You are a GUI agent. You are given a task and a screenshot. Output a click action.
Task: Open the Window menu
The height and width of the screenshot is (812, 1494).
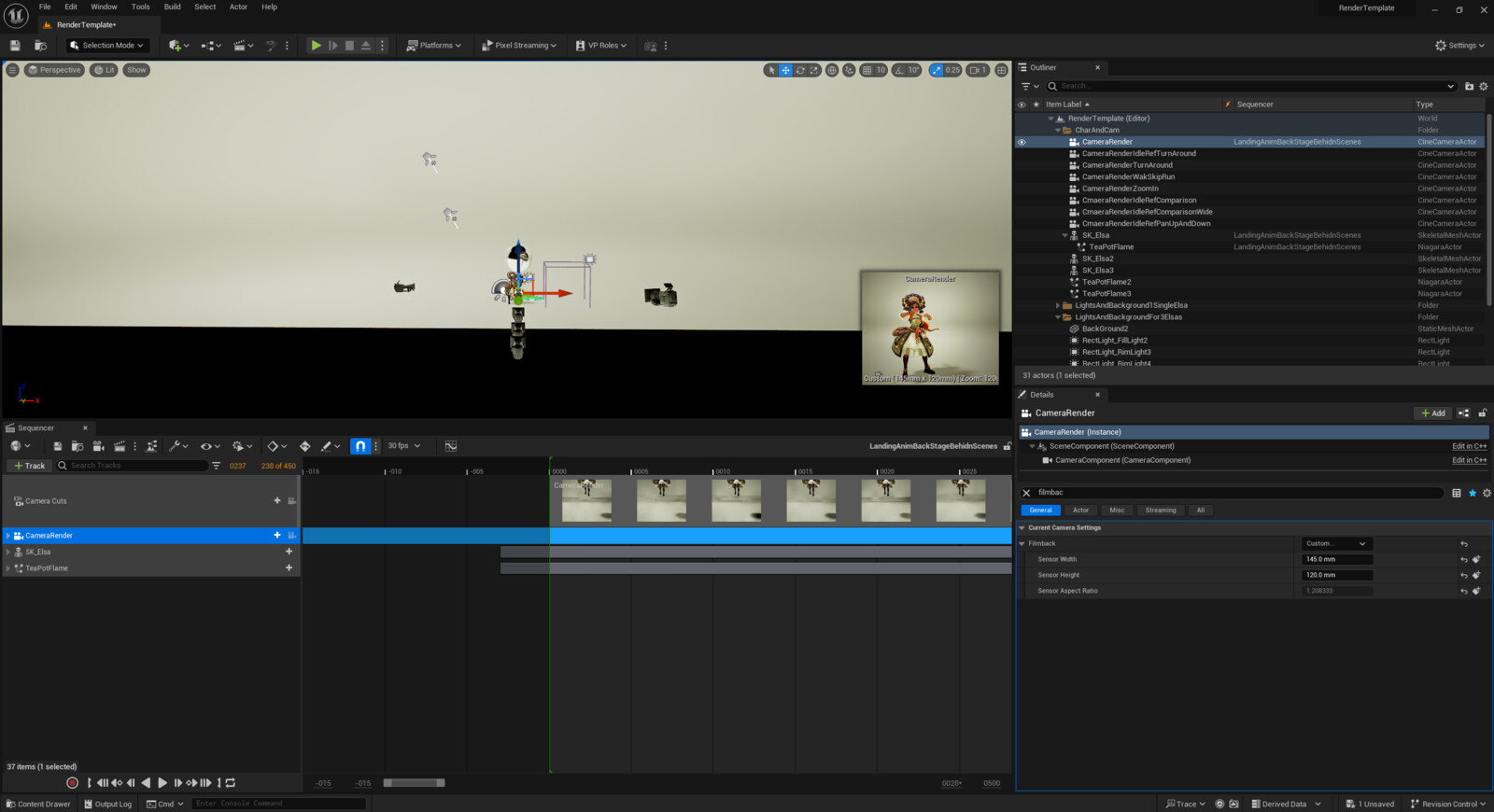point(104,7)
